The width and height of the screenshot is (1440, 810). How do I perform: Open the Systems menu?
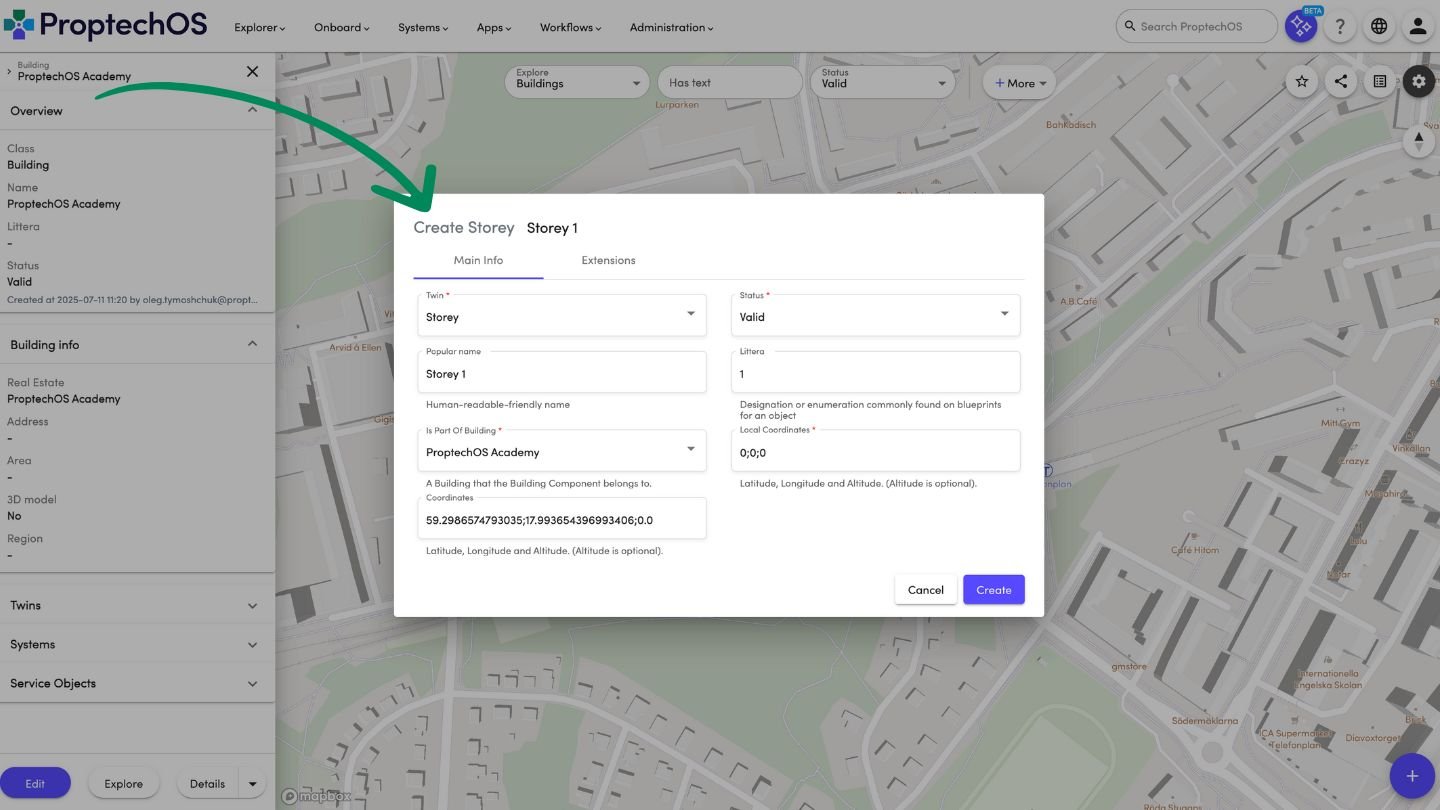point(423,28)
